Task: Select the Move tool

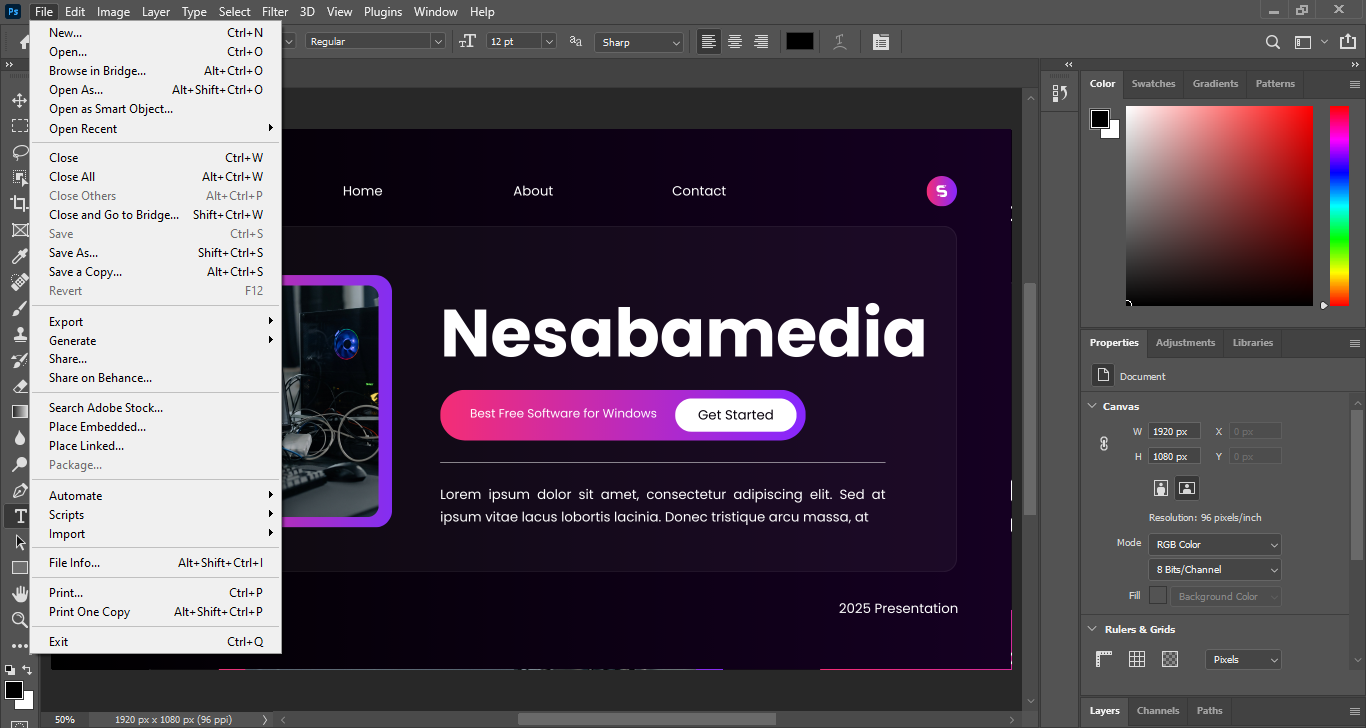Action: pyautogui.click(x=19, y=101)
